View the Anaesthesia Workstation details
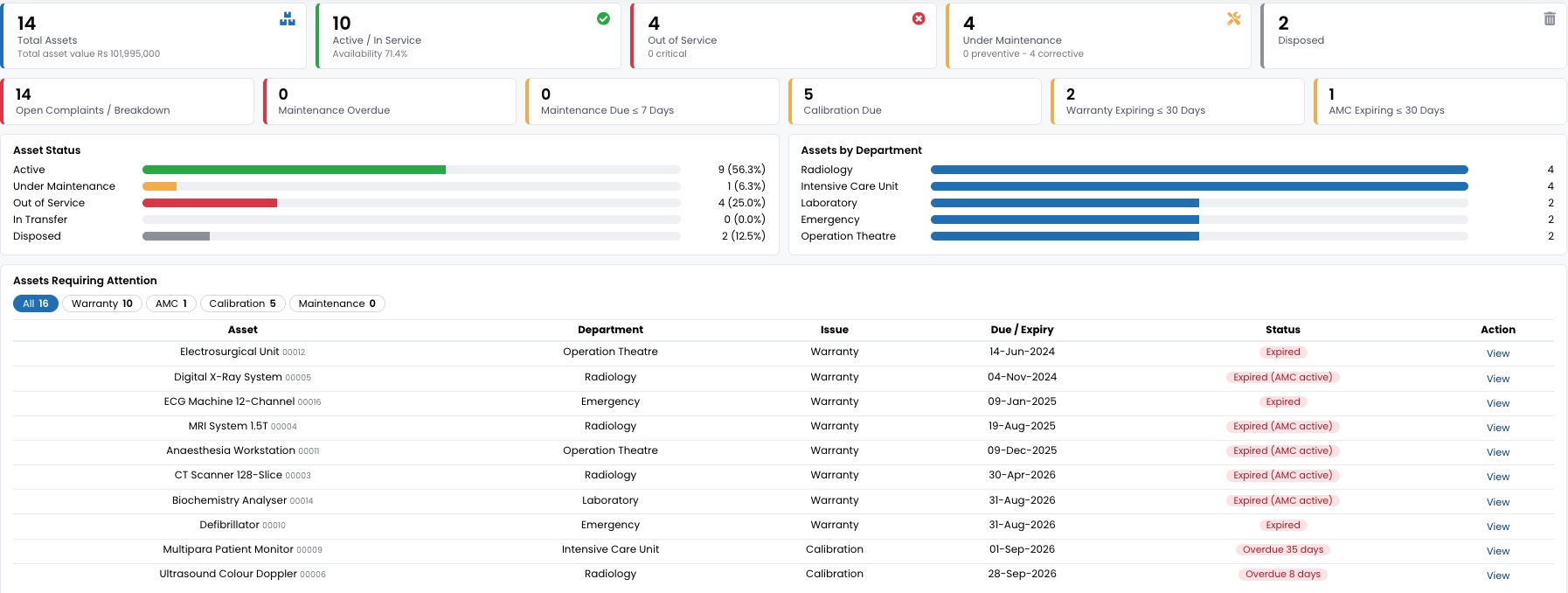Viewport: 1568px width, 593px height. coord(1498,452)
